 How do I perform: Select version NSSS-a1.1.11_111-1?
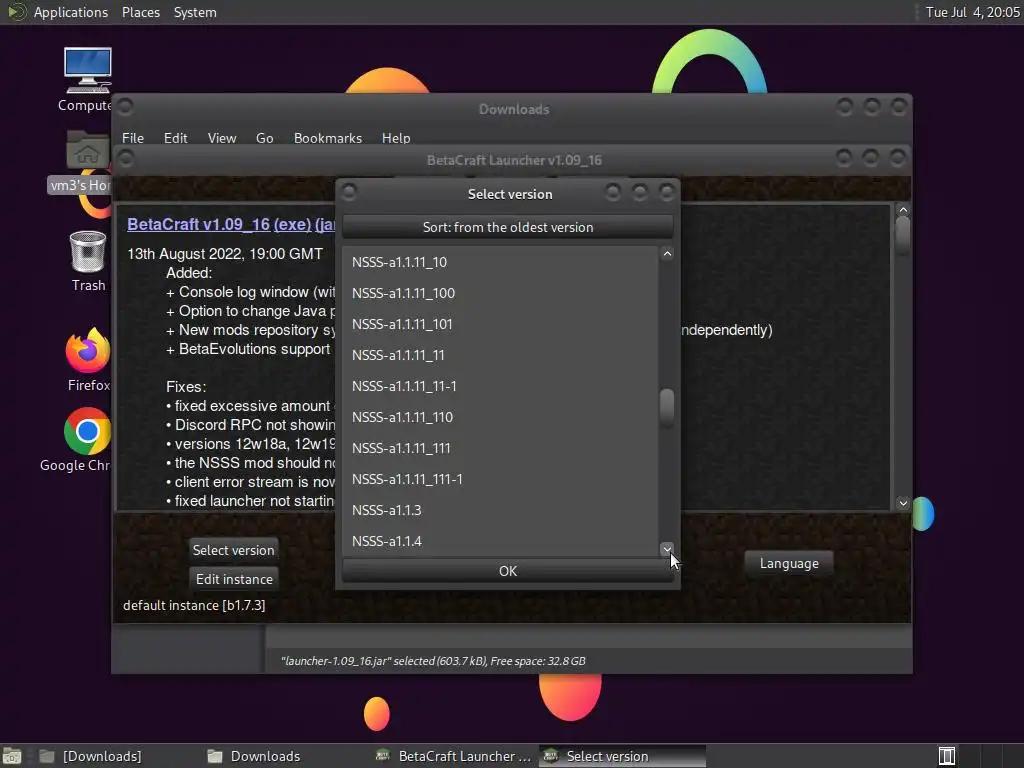point(500,479)
